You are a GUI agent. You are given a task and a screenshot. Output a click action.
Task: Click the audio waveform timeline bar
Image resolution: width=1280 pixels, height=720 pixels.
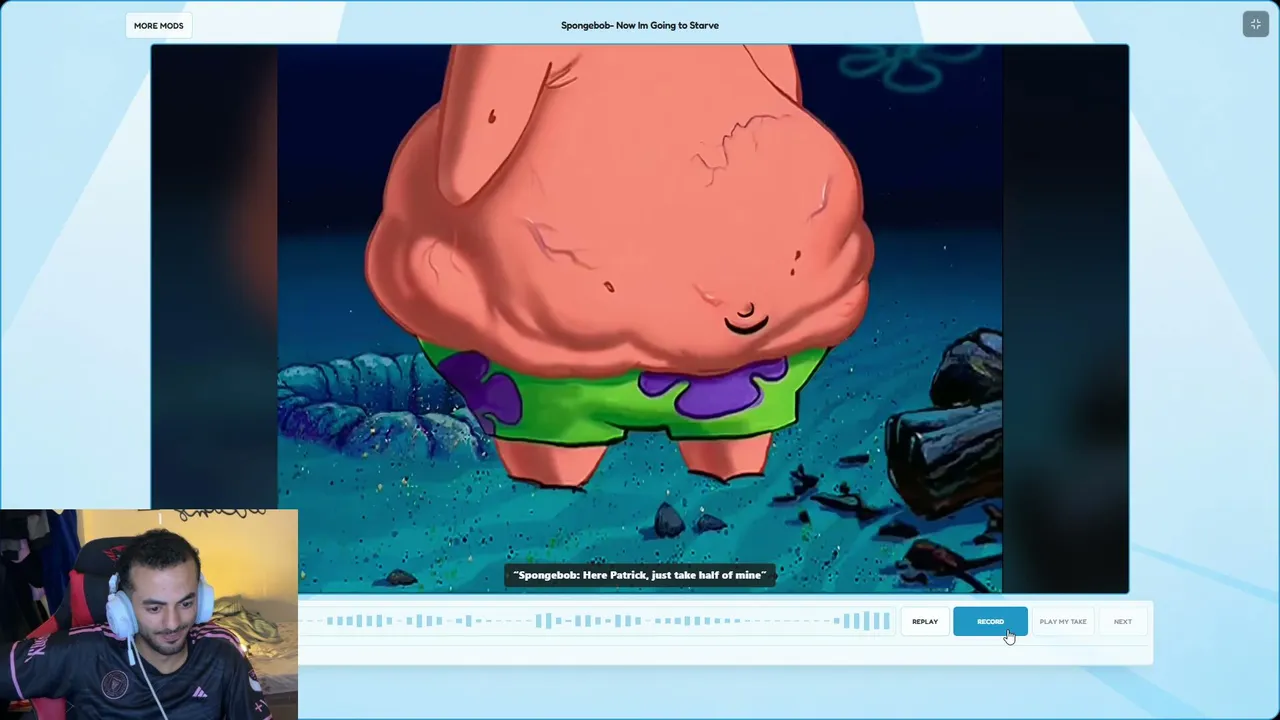(597, 622)
